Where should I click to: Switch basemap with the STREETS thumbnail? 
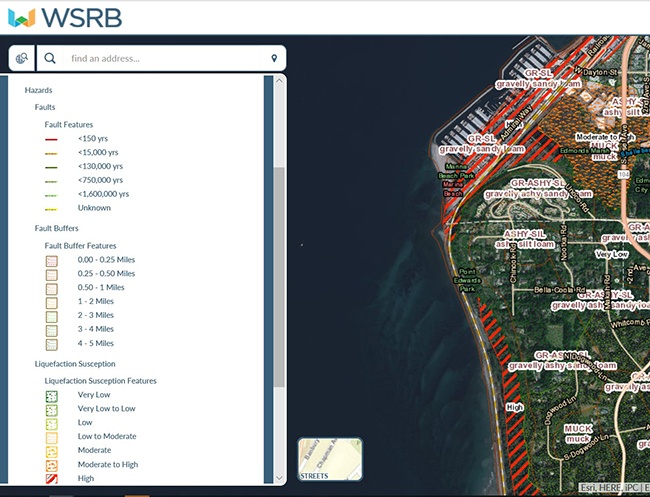click(x=330, y=459)
